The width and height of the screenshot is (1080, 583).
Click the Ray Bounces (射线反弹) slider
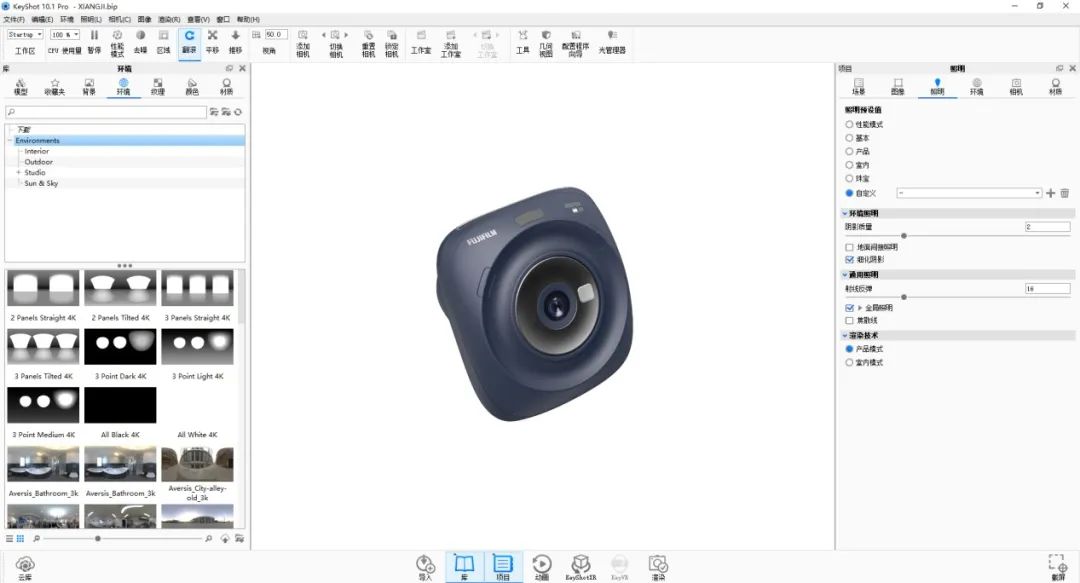click(957, 297)
